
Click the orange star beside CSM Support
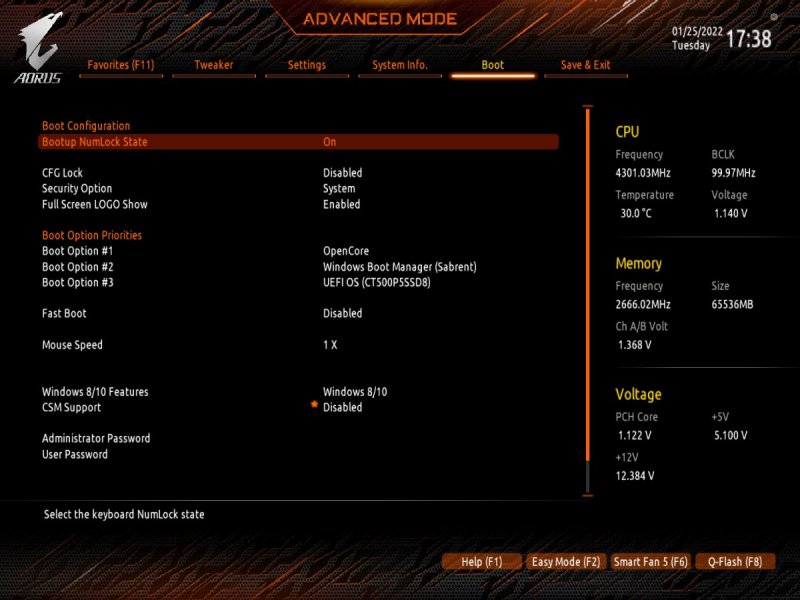314,405
